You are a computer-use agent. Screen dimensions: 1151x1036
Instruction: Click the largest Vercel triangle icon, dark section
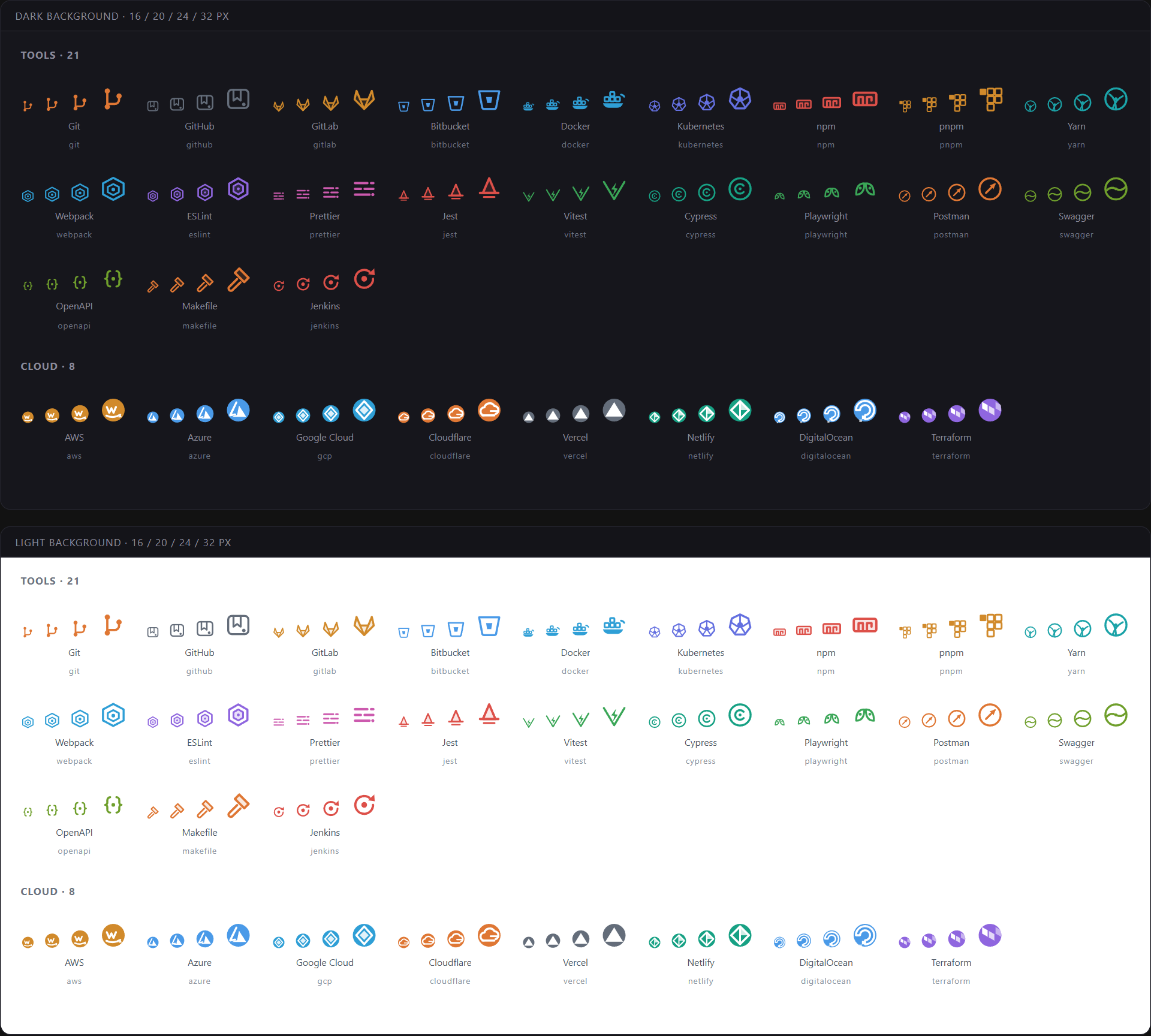click(614, 410)
